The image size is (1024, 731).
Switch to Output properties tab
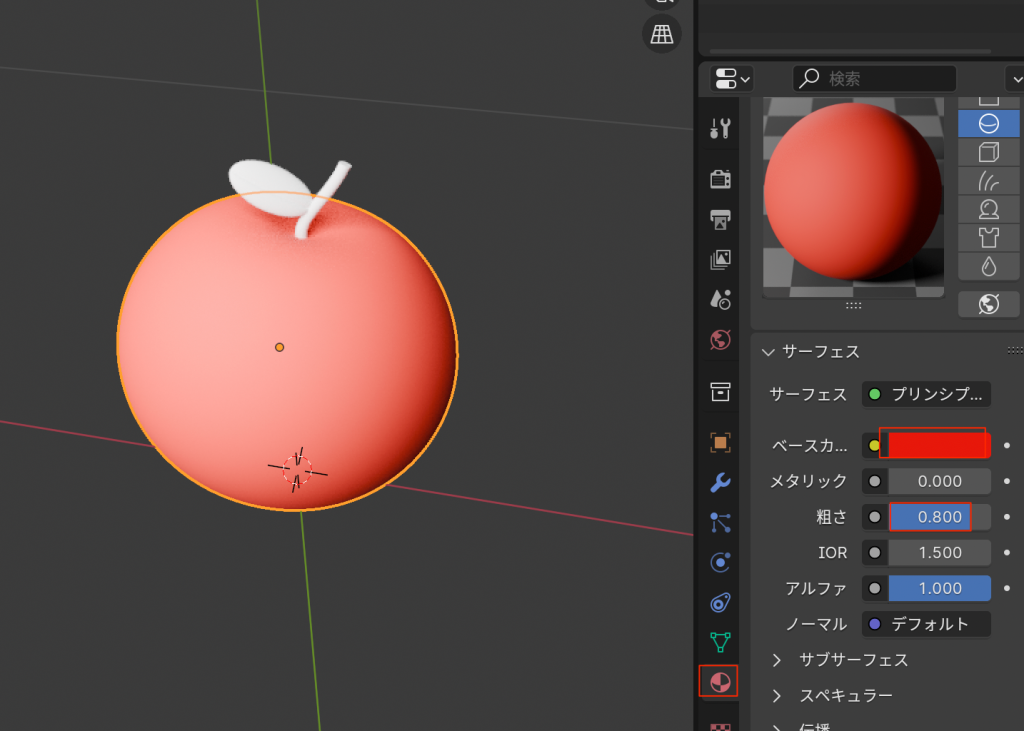(x=719, y=219)
